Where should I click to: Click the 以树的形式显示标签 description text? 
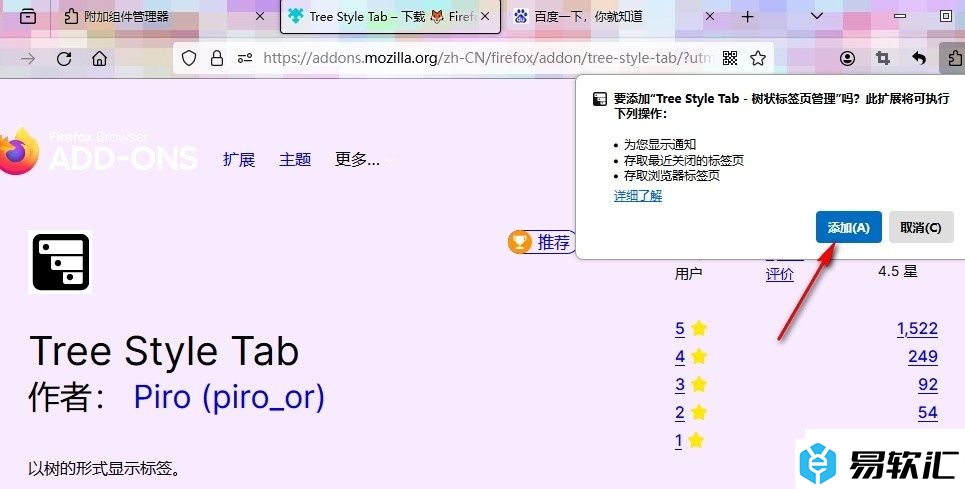(105, 469)
